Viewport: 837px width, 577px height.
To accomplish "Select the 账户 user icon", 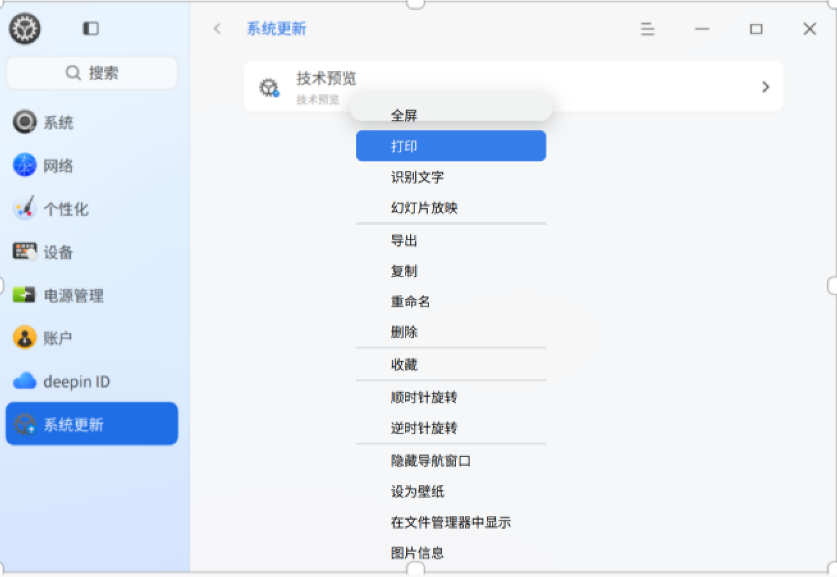I will pos(25,337).
